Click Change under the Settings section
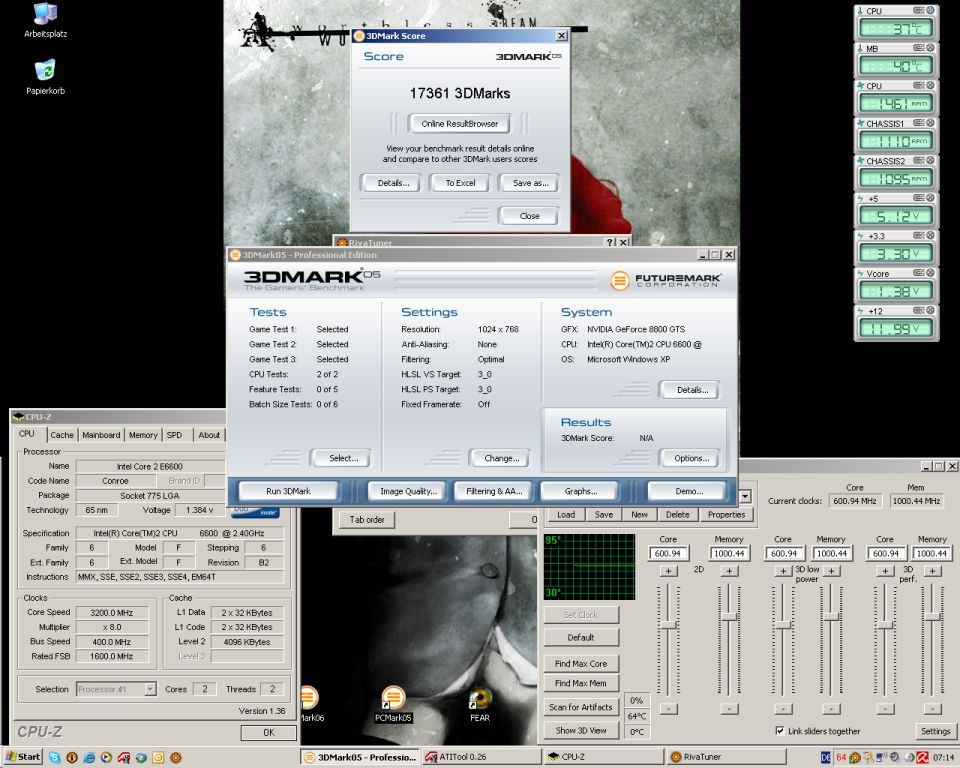The width and height of the screenshot is (960, 768). click(x=501, y=458)
